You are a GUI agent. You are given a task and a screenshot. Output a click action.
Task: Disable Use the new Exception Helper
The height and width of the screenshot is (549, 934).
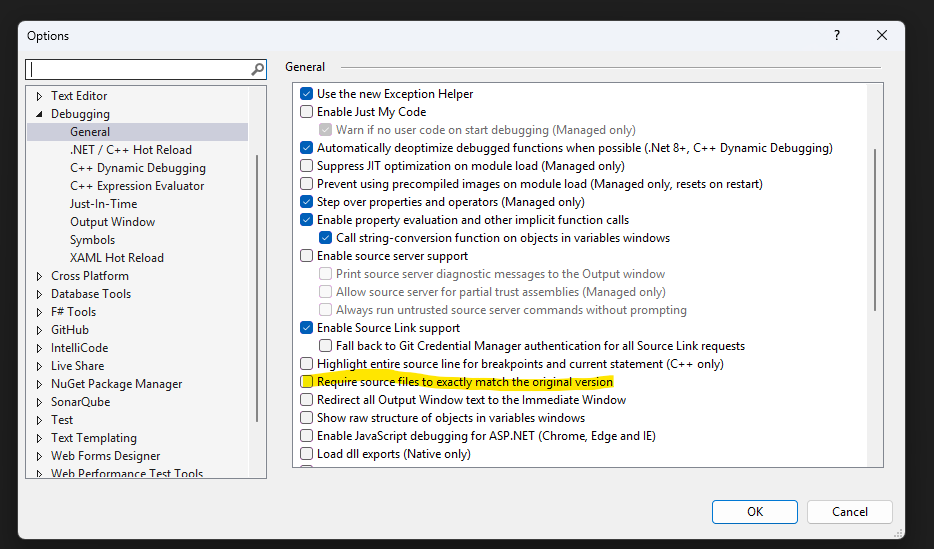pos(307,94)
